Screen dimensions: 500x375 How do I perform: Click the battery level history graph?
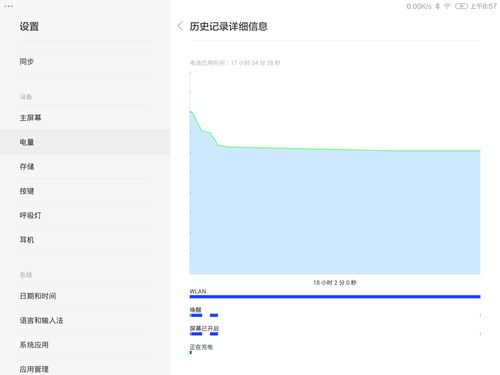tap(335, 173)
